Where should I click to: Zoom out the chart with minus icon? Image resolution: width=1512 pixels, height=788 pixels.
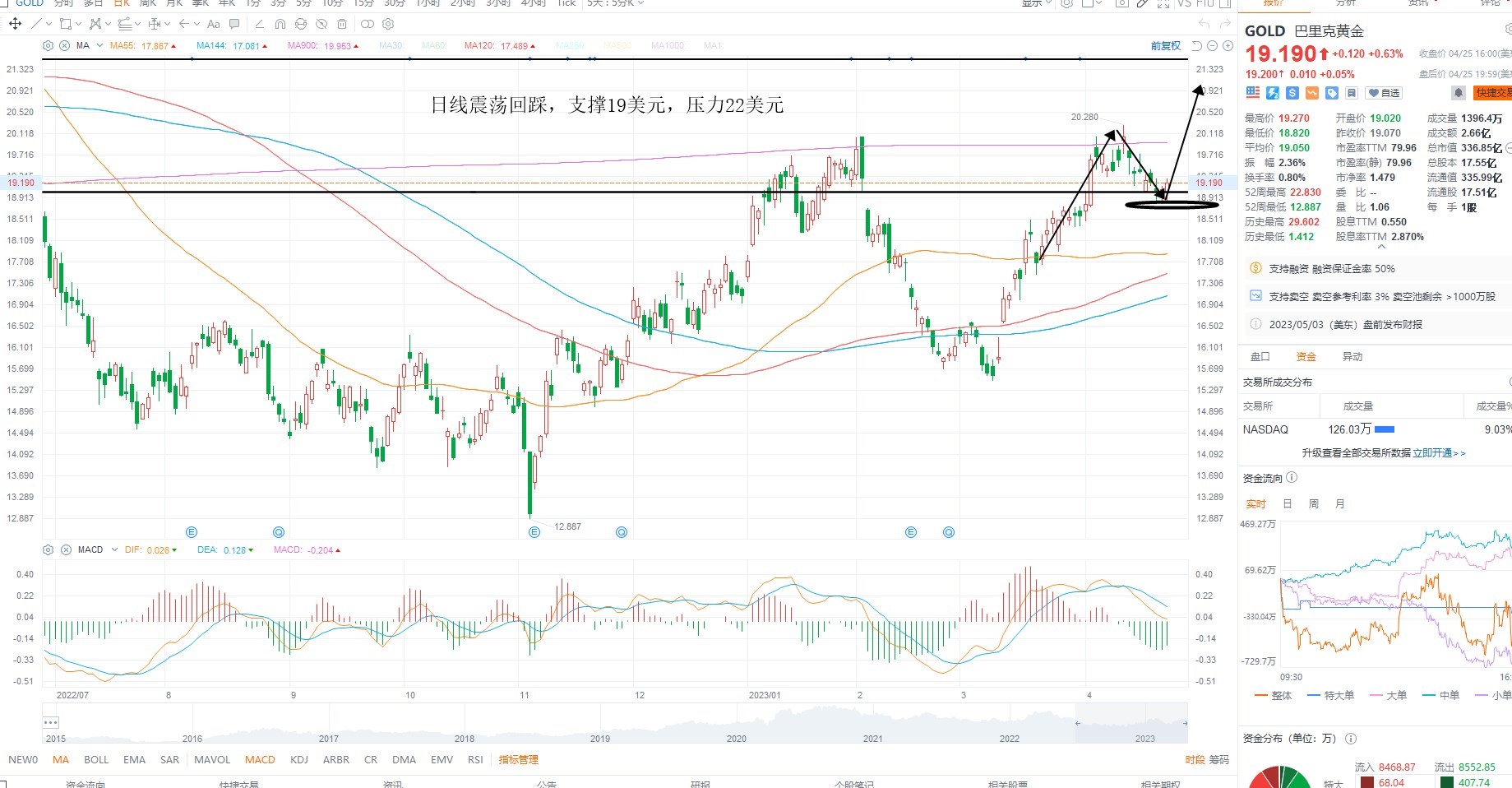[1212, 46]
